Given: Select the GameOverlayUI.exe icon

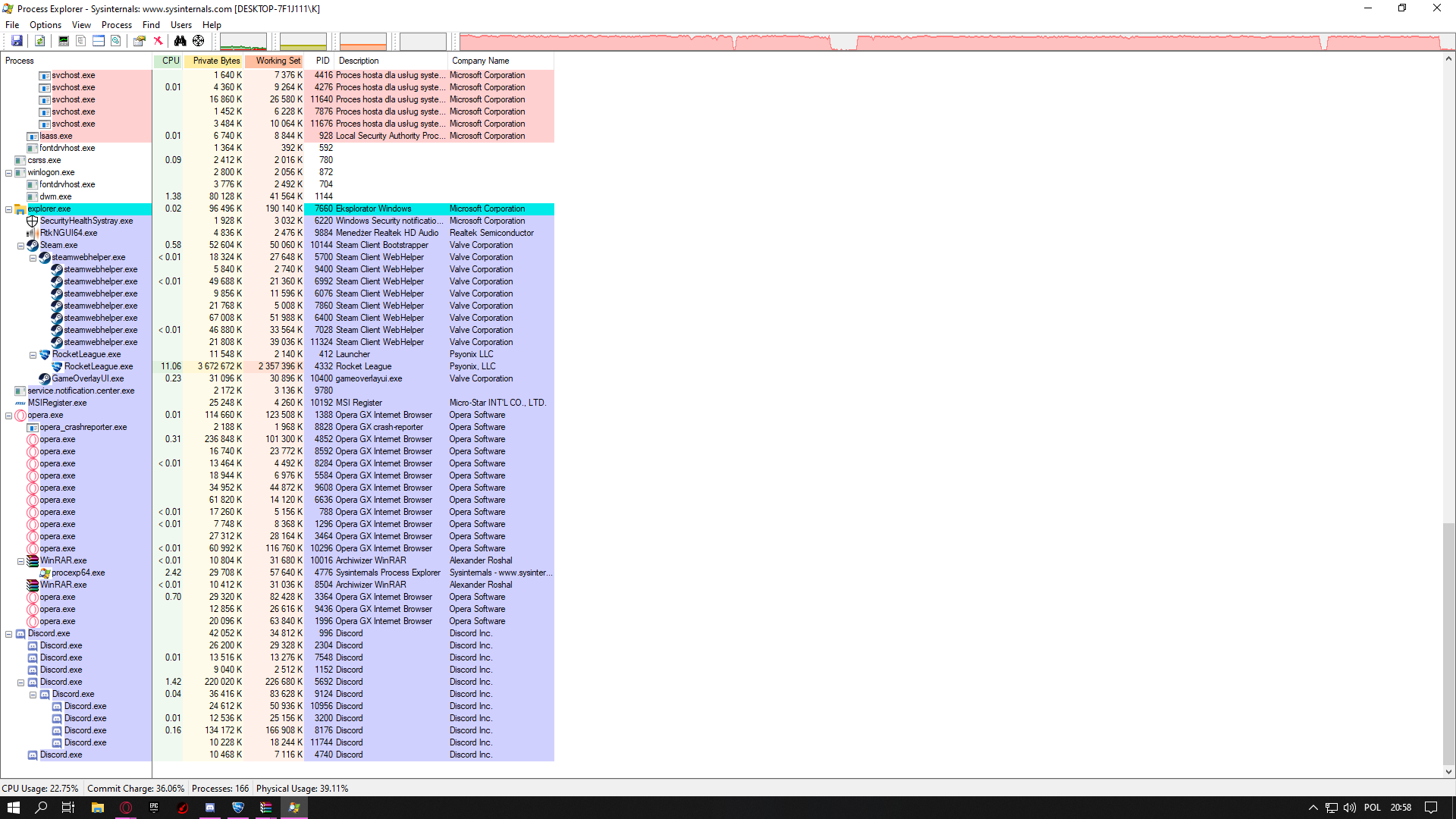Looking at the screenshot, I should click(x=45, y=379).
